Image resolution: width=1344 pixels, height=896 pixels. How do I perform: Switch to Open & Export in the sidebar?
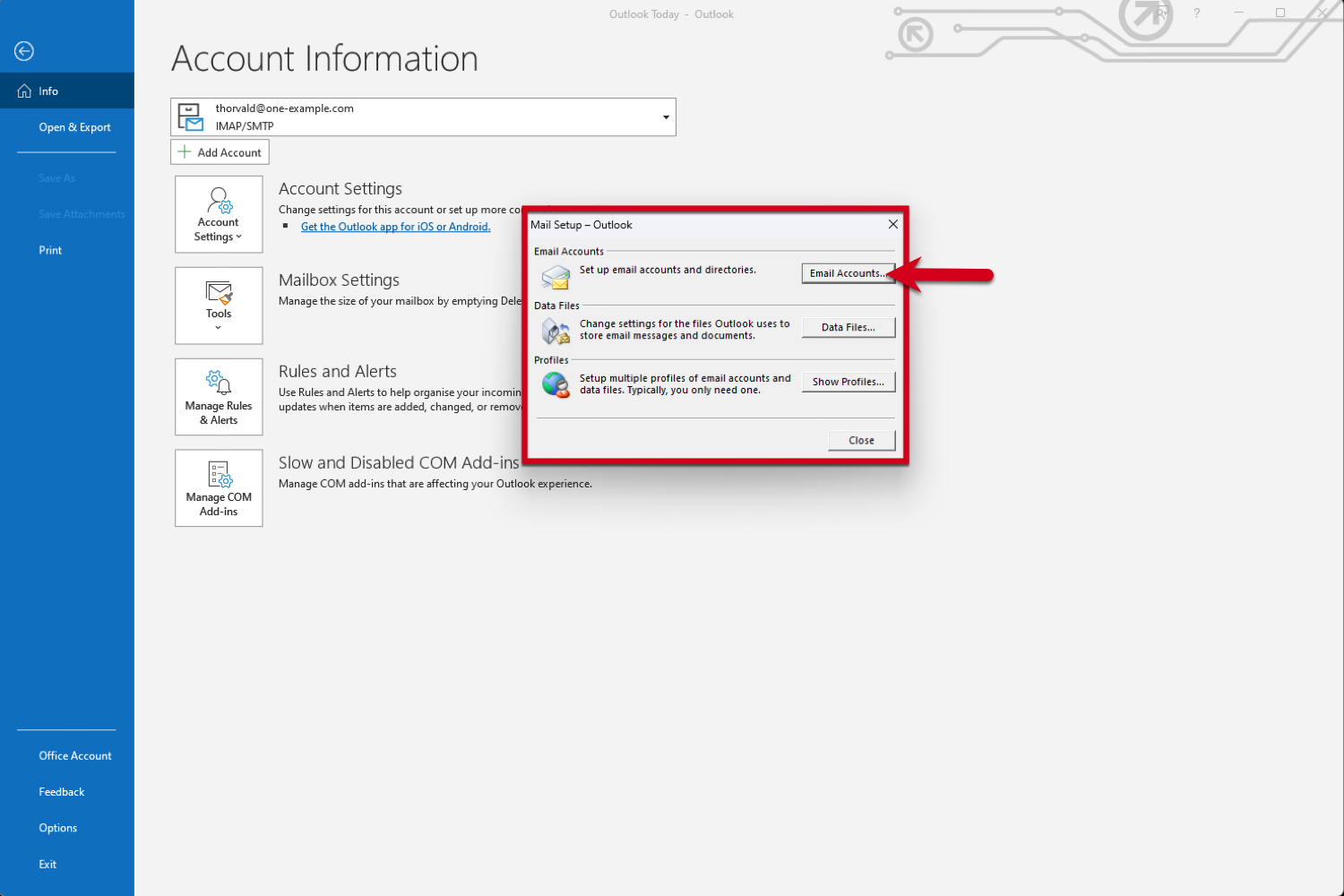point(74,126)
